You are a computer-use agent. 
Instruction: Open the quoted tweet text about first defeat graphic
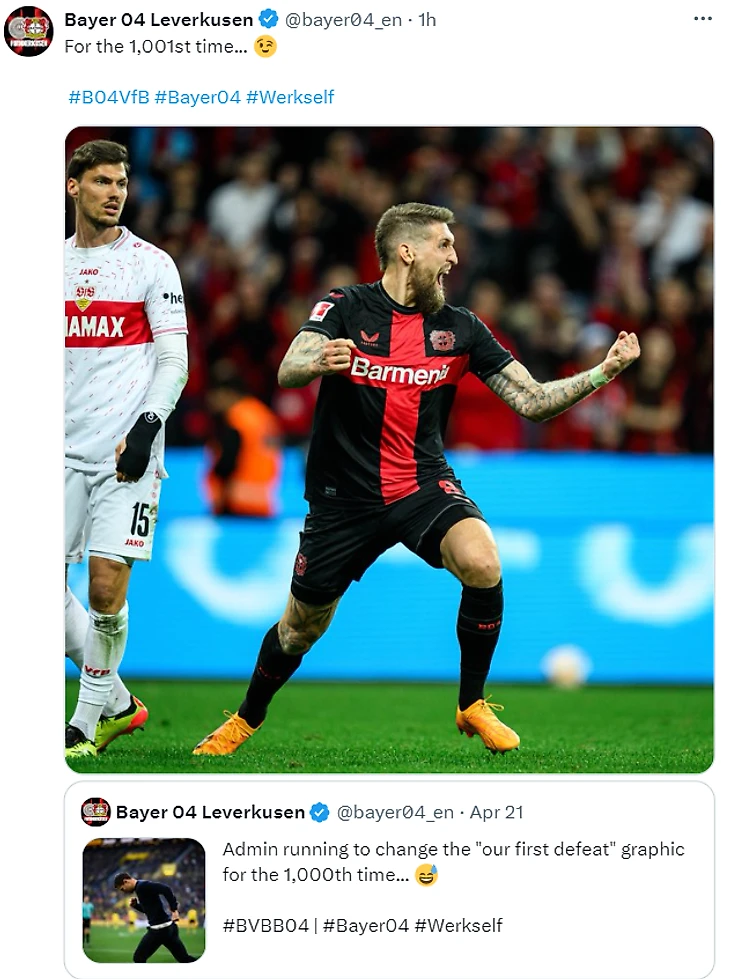[453, 862]
